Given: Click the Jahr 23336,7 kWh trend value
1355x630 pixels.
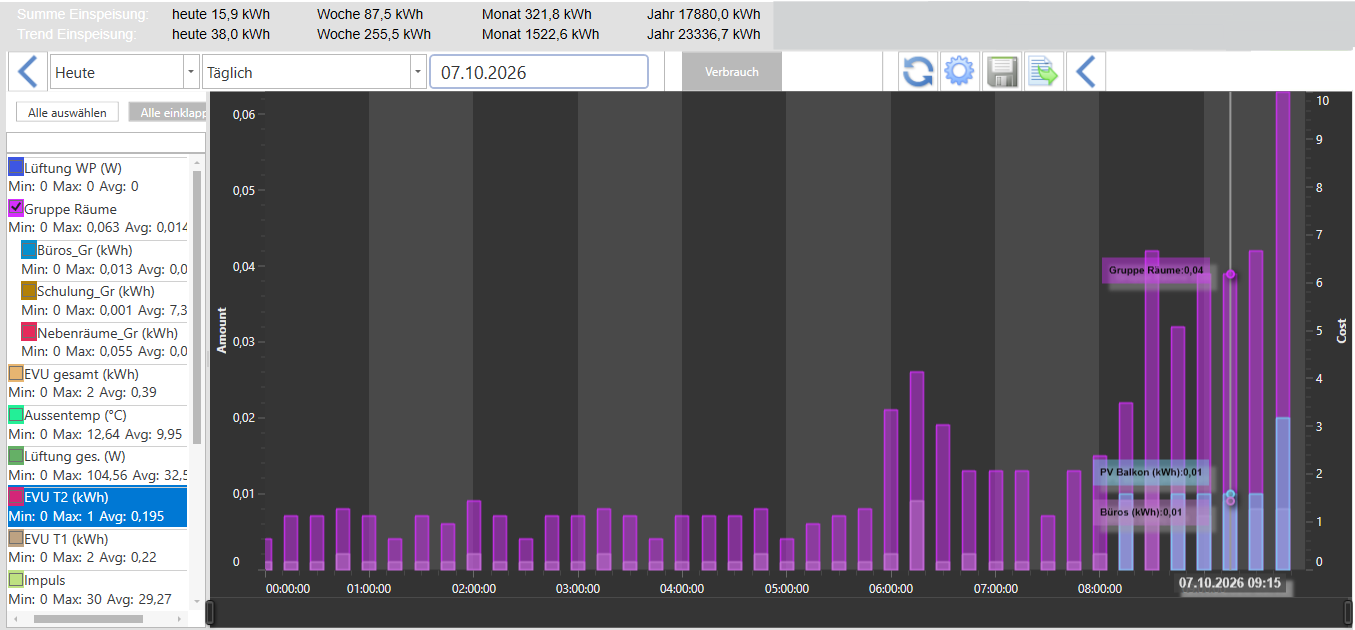Looking at the screenshot, I should coord(703,34).
